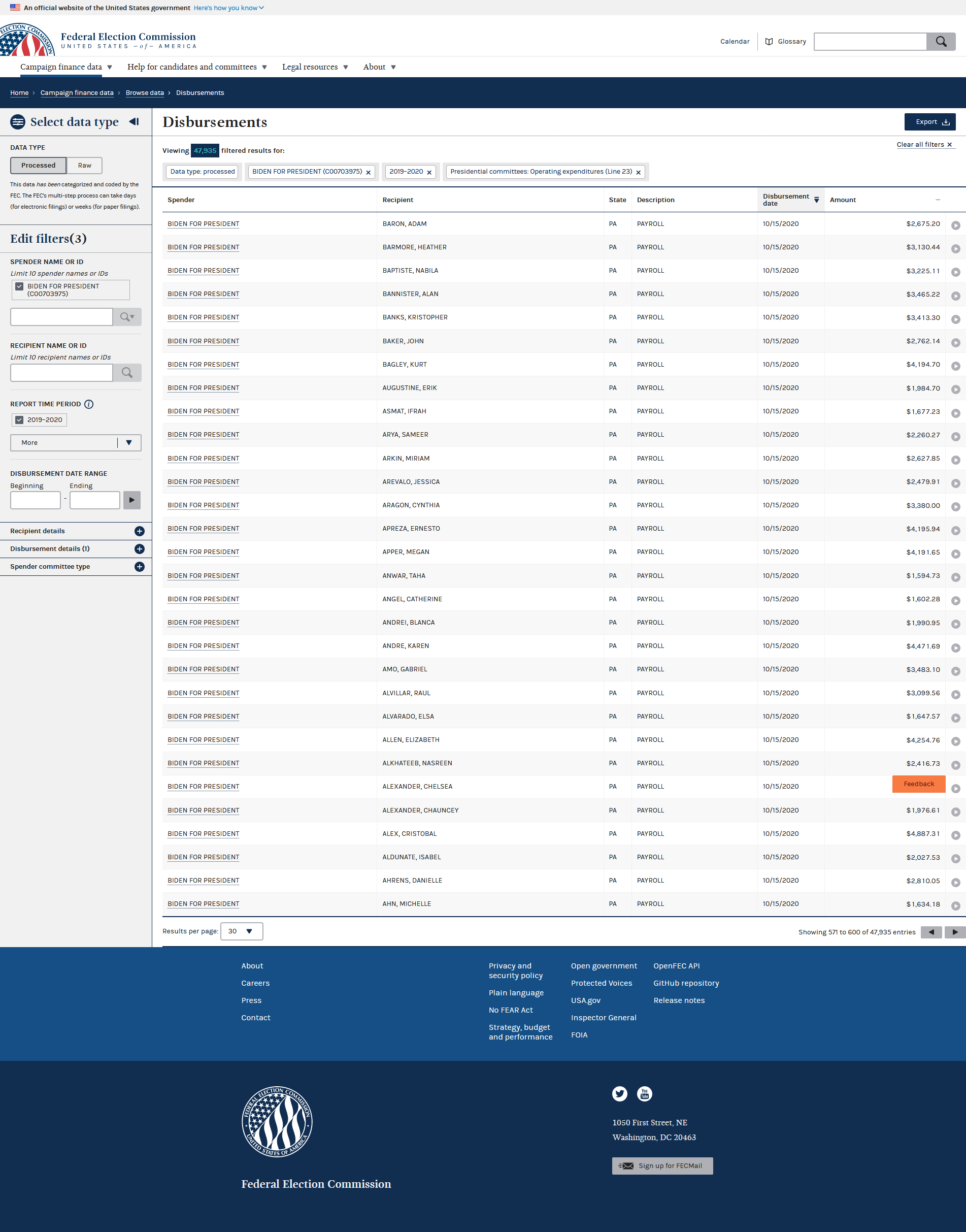Collapse the filter panel arrow icon
966x1232 pixels.
click(x=134, y=121)
